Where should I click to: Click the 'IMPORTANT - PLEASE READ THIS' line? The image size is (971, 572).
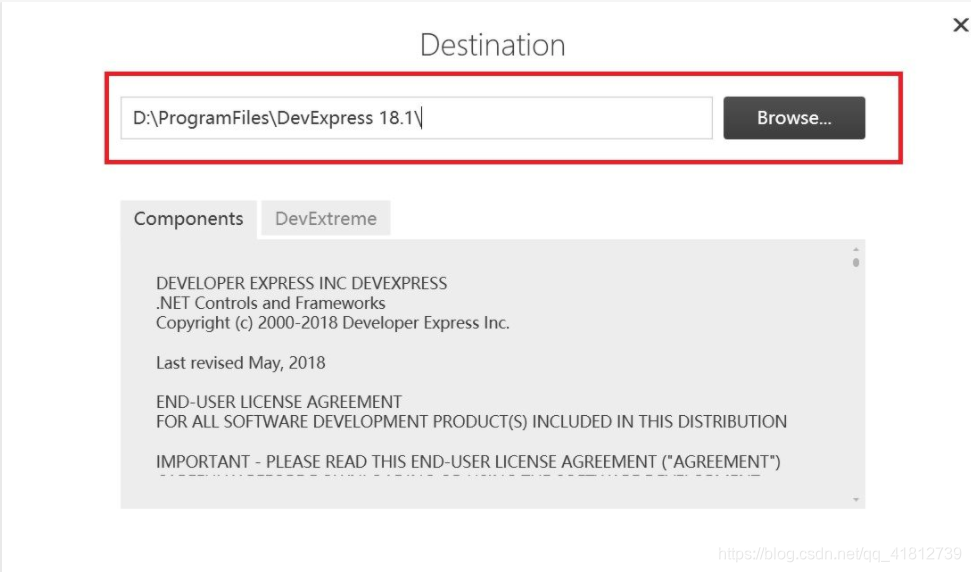pyautogui.click(x=468, y=462)
